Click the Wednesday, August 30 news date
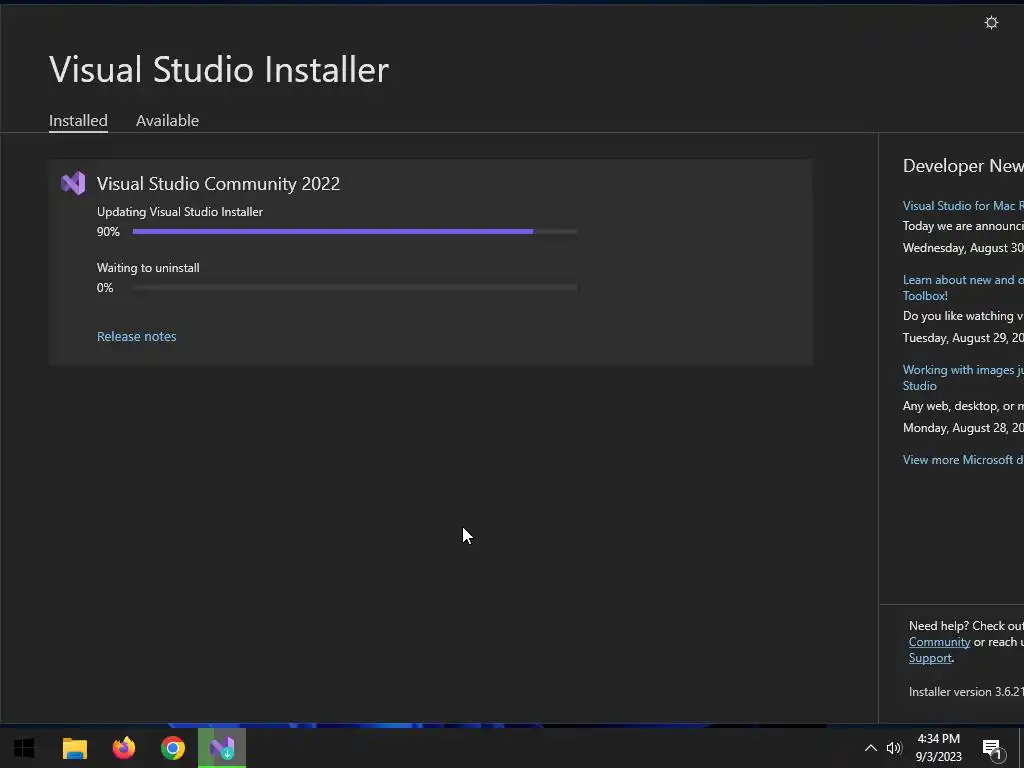This screenshot has height=768, width=1024. pyautogui.click(x=963, y=248)
